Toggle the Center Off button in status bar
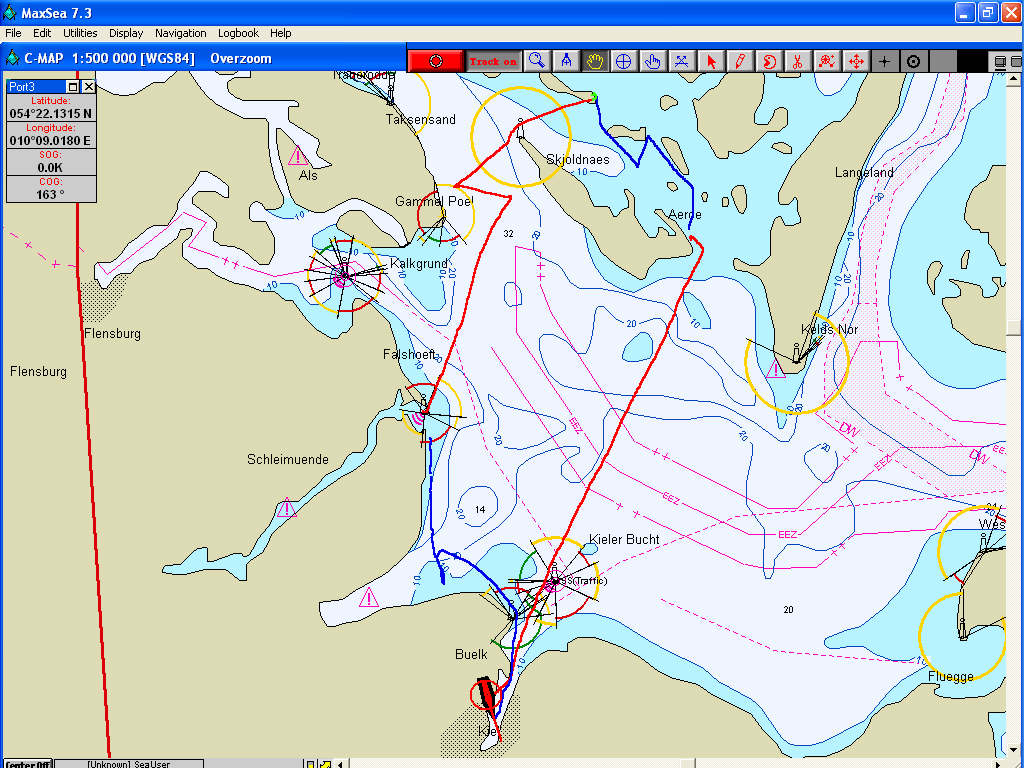1024x768 pixels. coord(28,764)
